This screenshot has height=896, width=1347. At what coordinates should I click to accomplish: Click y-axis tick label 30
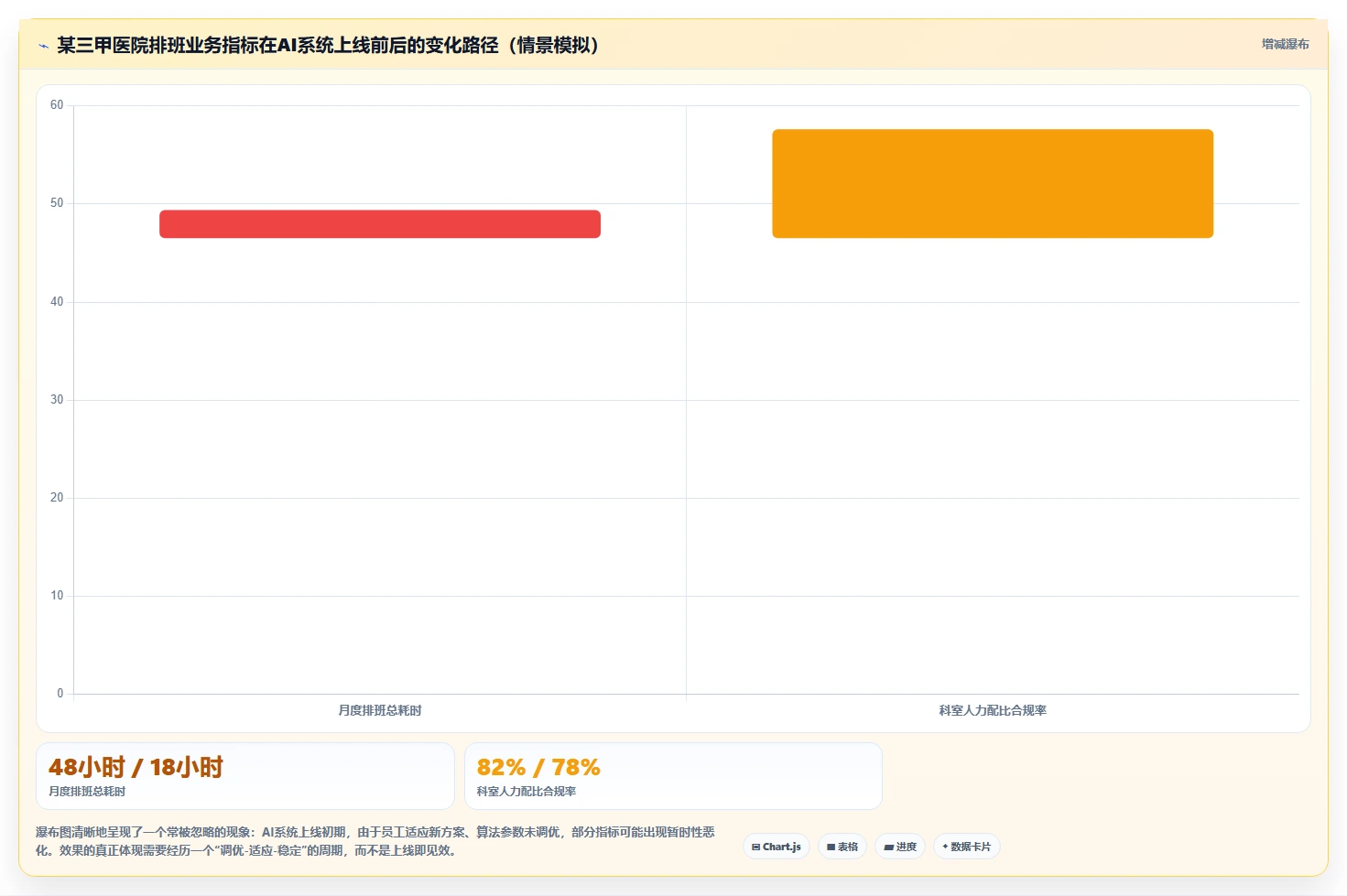click(57, 400)
